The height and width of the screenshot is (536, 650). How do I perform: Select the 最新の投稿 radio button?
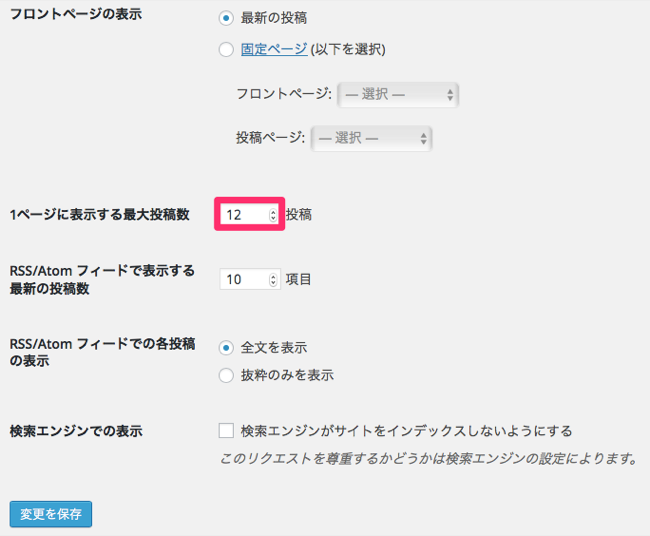226,18
